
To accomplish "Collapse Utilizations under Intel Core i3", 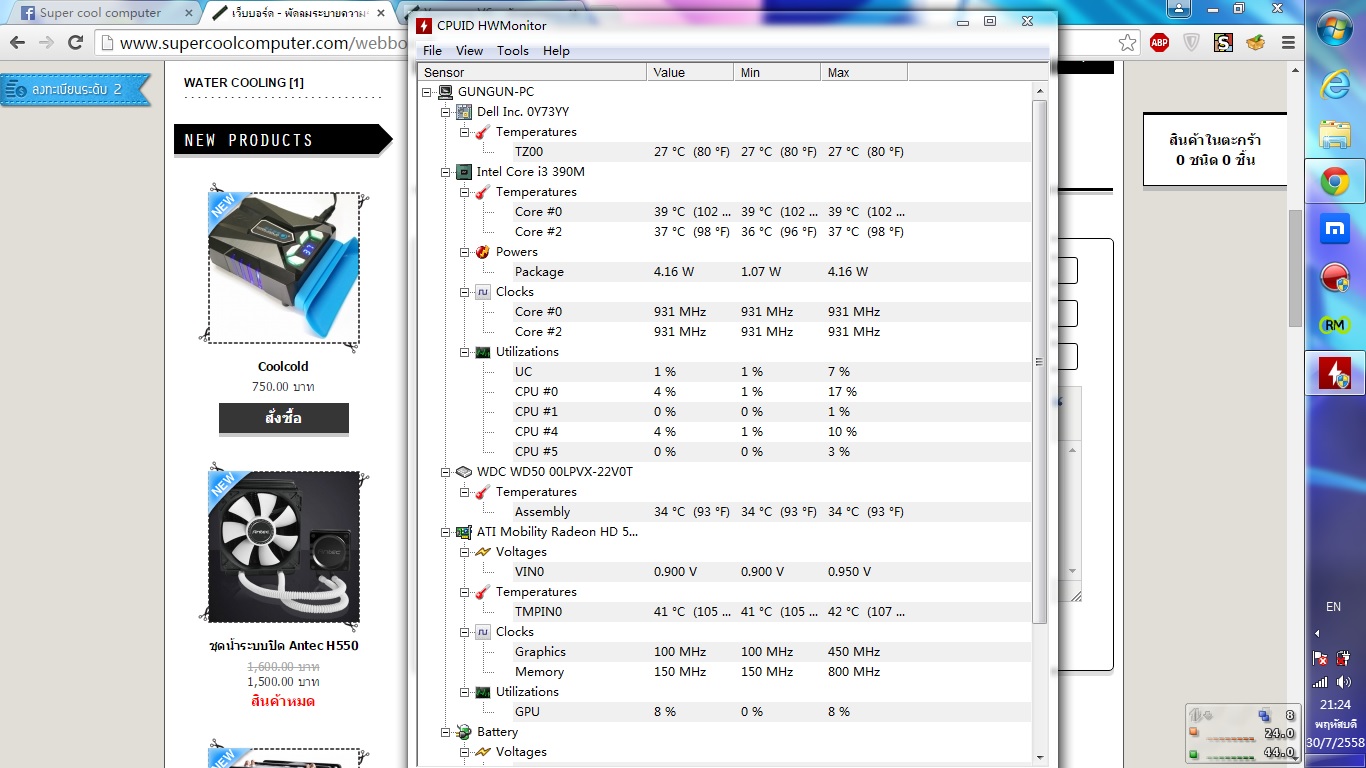I will [x=465, y=352].
